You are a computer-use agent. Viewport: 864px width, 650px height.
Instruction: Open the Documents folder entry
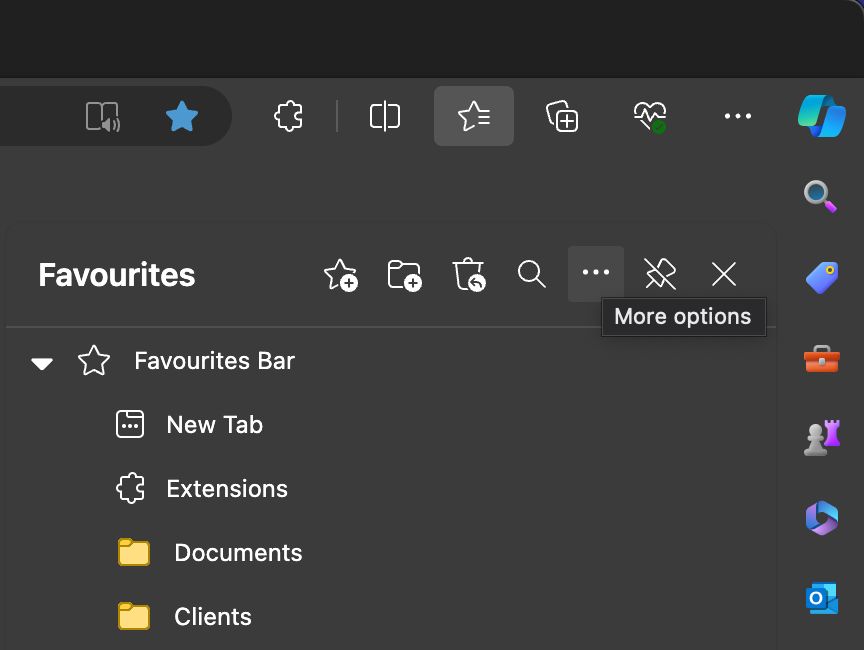(238, 552)
